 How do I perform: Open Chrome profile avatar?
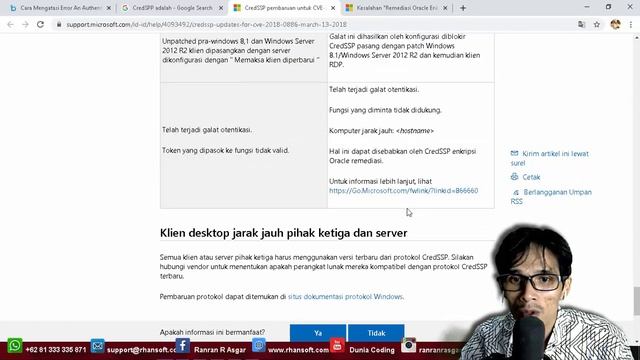click(x=616, y=24)
